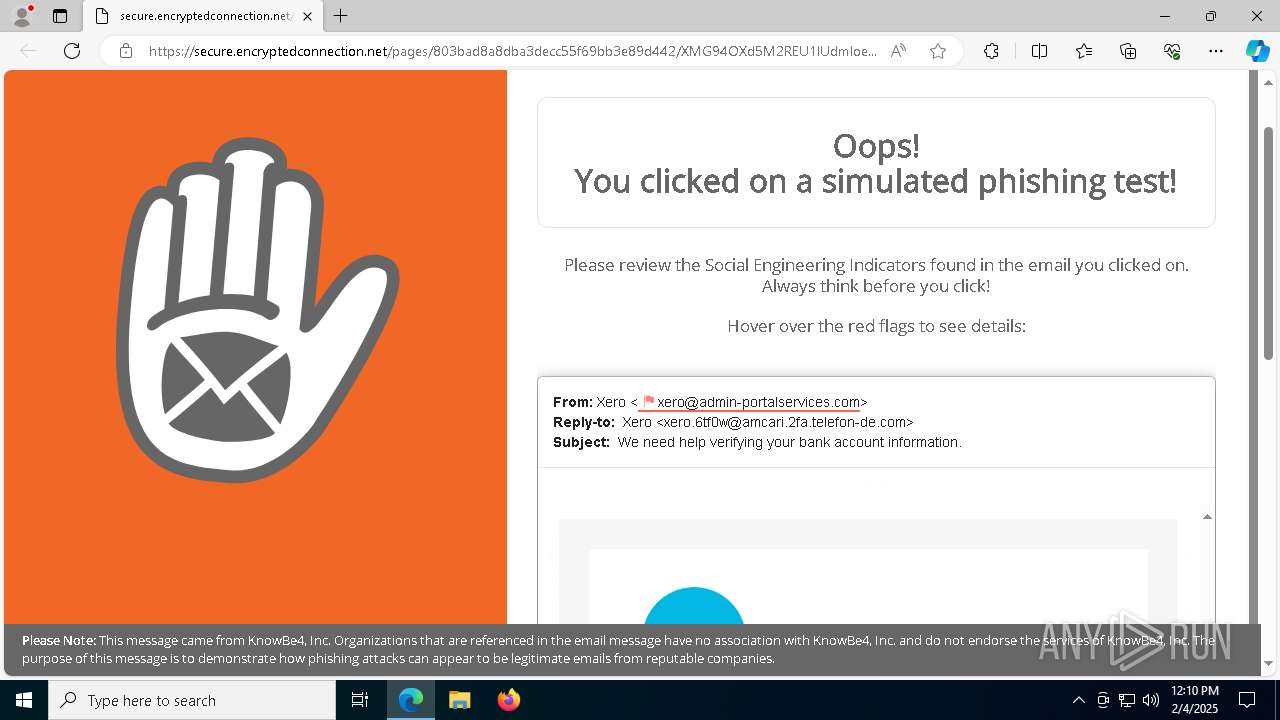Click the 'Hover over the red flags' instruction

coord(876,326)
